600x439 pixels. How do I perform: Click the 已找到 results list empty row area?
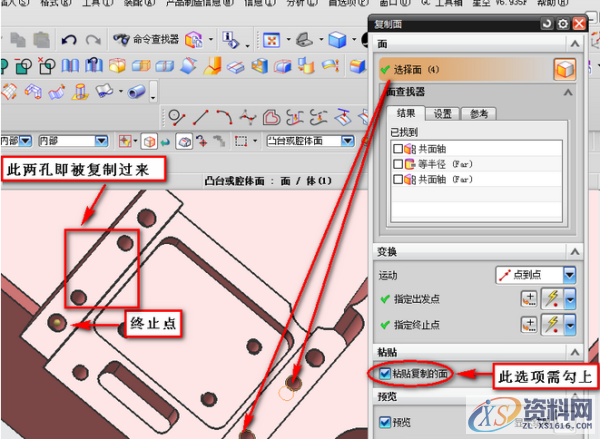[x=476, y=203]
